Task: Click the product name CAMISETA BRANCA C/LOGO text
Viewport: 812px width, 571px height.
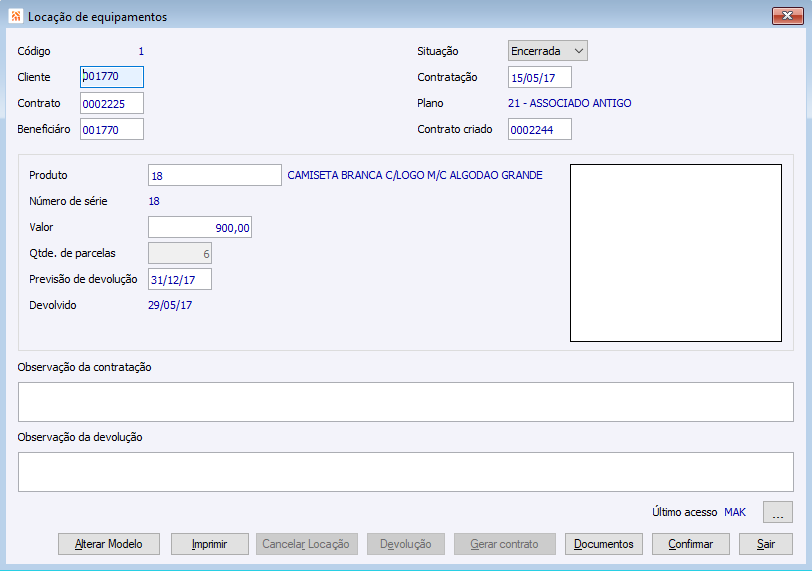Action: (415, 175)
